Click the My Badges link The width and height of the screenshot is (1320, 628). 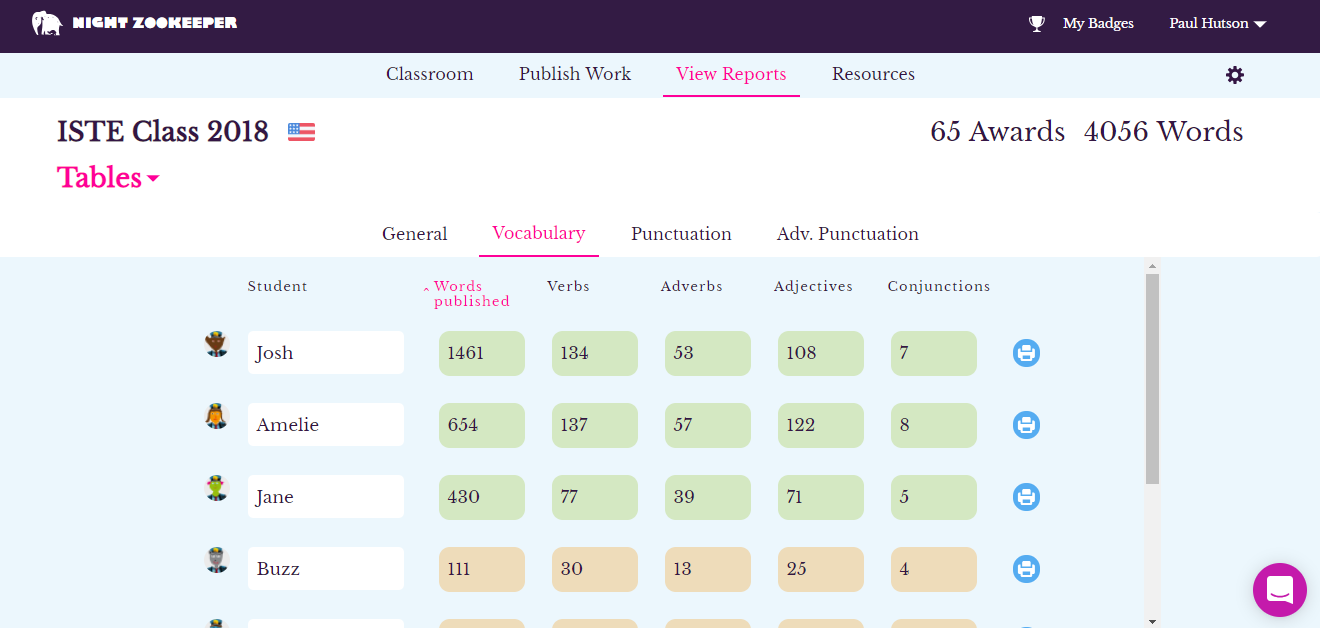point(1098,23)
